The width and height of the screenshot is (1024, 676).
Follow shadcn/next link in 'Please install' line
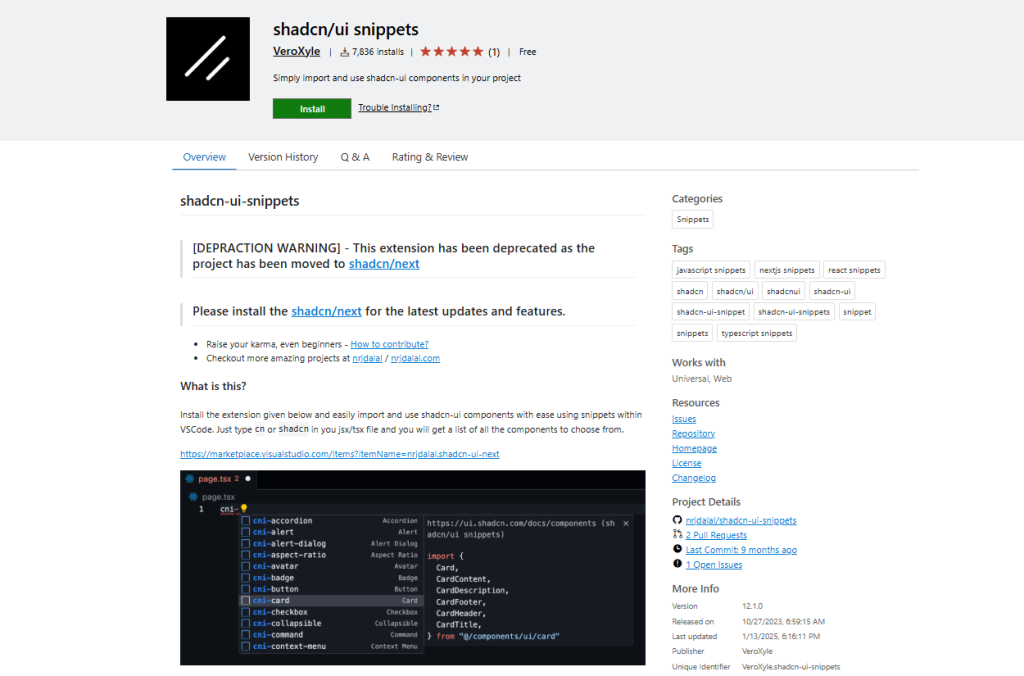coord(327,312)
